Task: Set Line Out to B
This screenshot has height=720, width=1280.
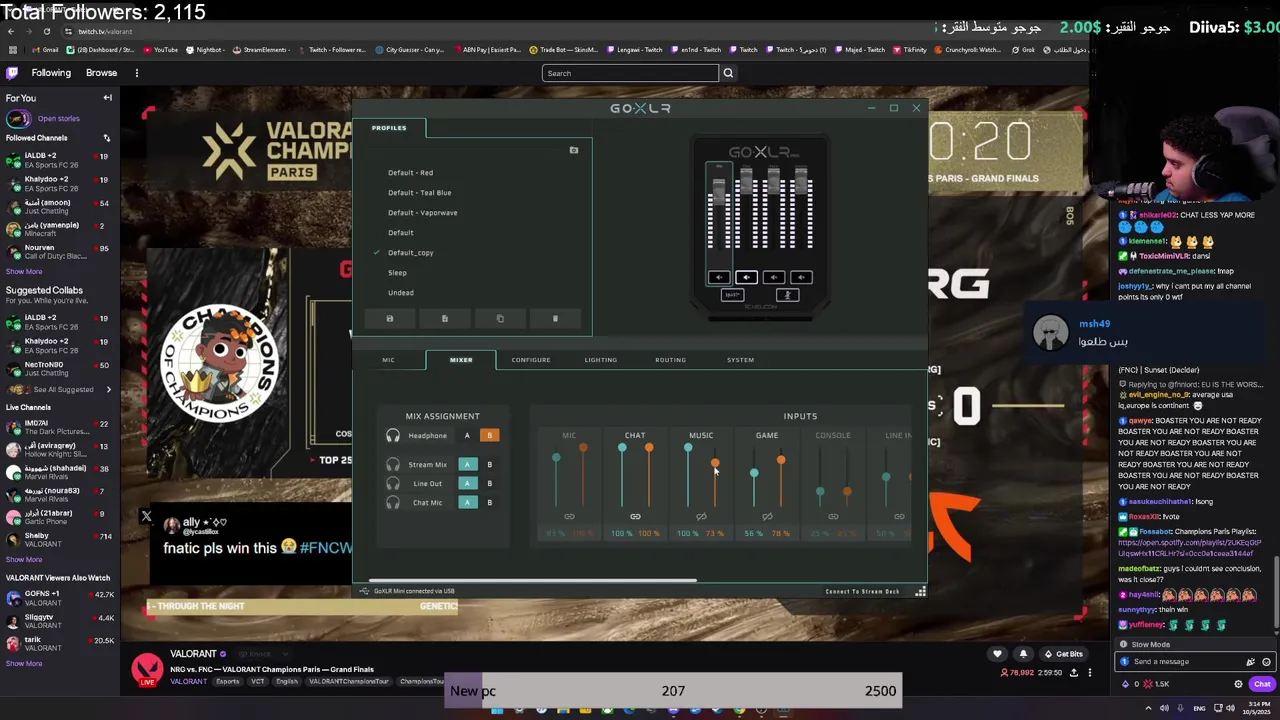Action: pyautogui.click(x=489, y=484)
